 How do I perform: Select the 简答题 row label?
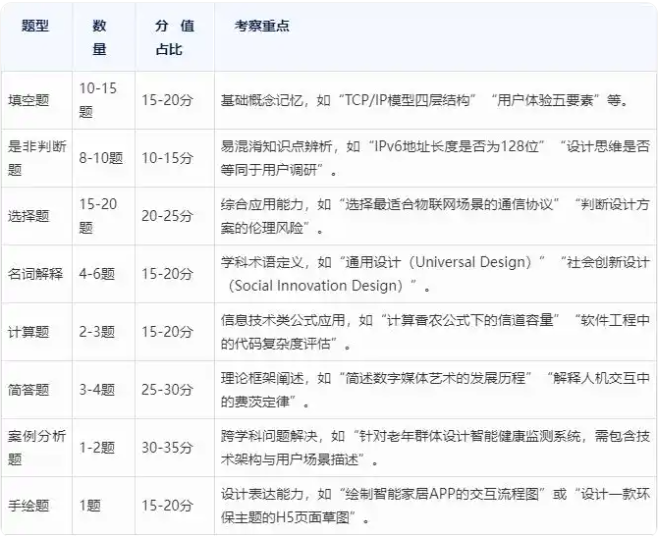(x=29, y=389)
